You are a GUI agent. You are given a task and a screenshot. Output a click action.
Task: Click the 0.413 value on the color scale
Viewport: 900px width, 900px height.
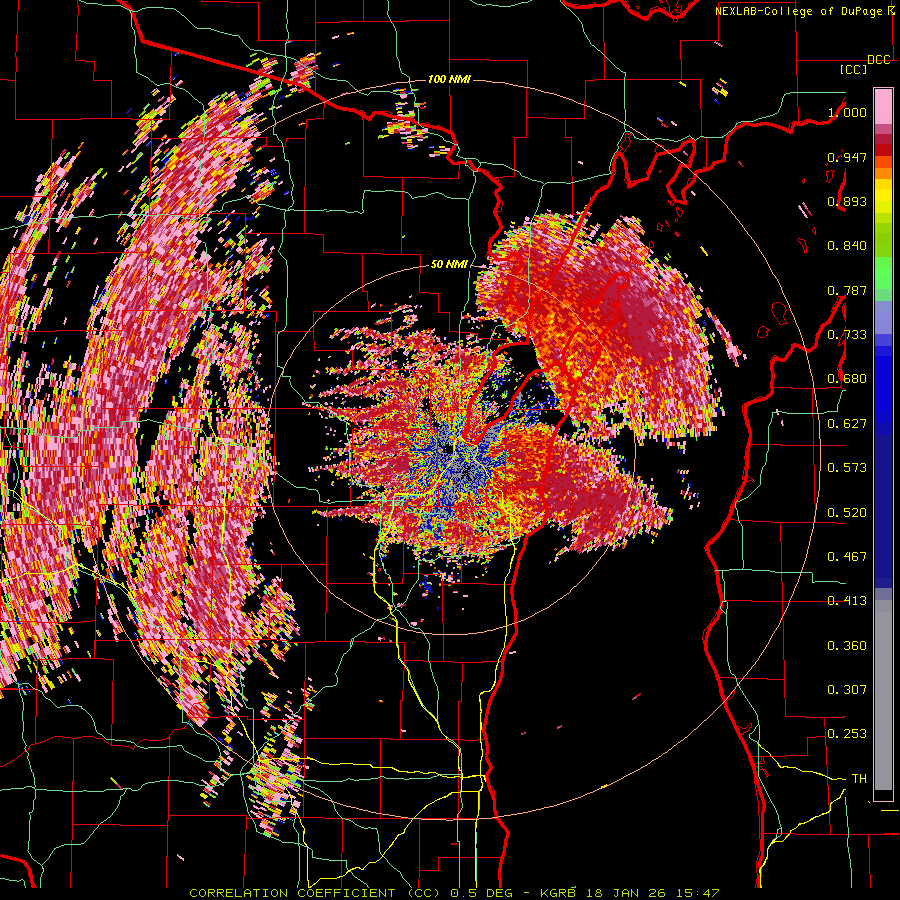pyautogui.click(x=847, y=601)
